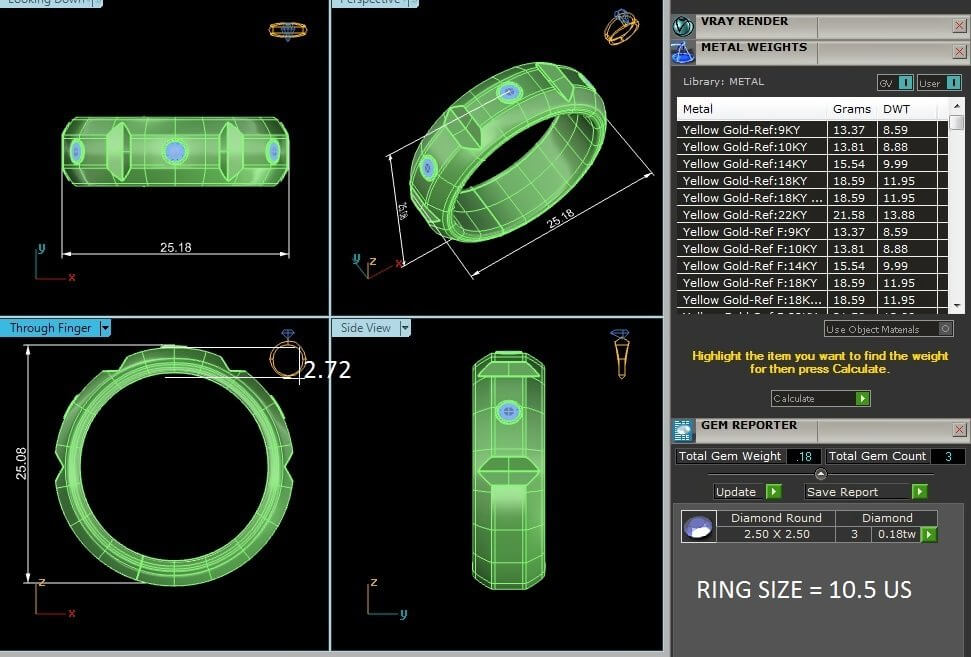Click the Looking Down view ring icon
Screen dimensions: 971x657
click(287, 31)
